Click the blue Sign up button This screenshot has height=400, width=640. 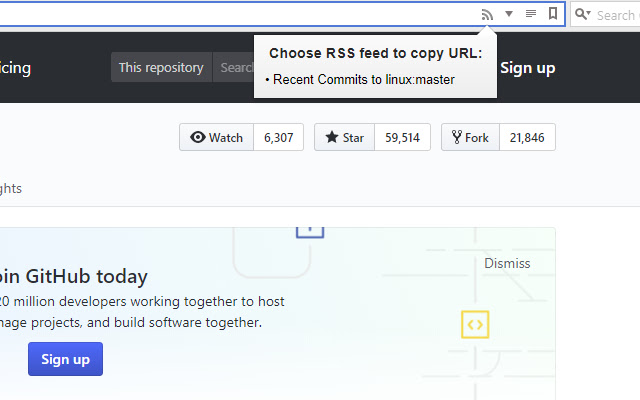tap(65, 359)
